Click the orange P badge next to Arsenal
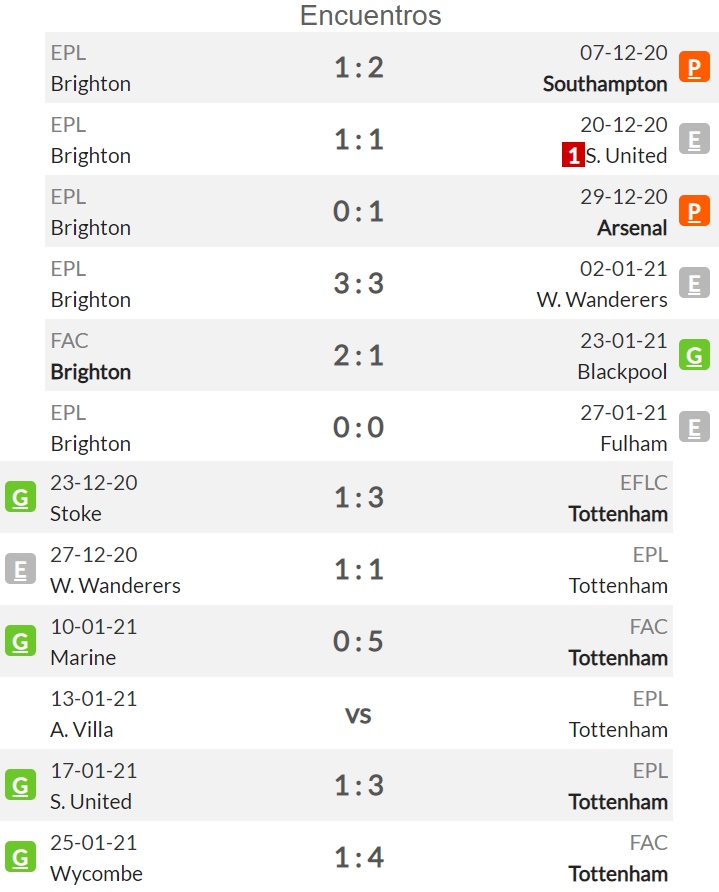 pos(694,211)
